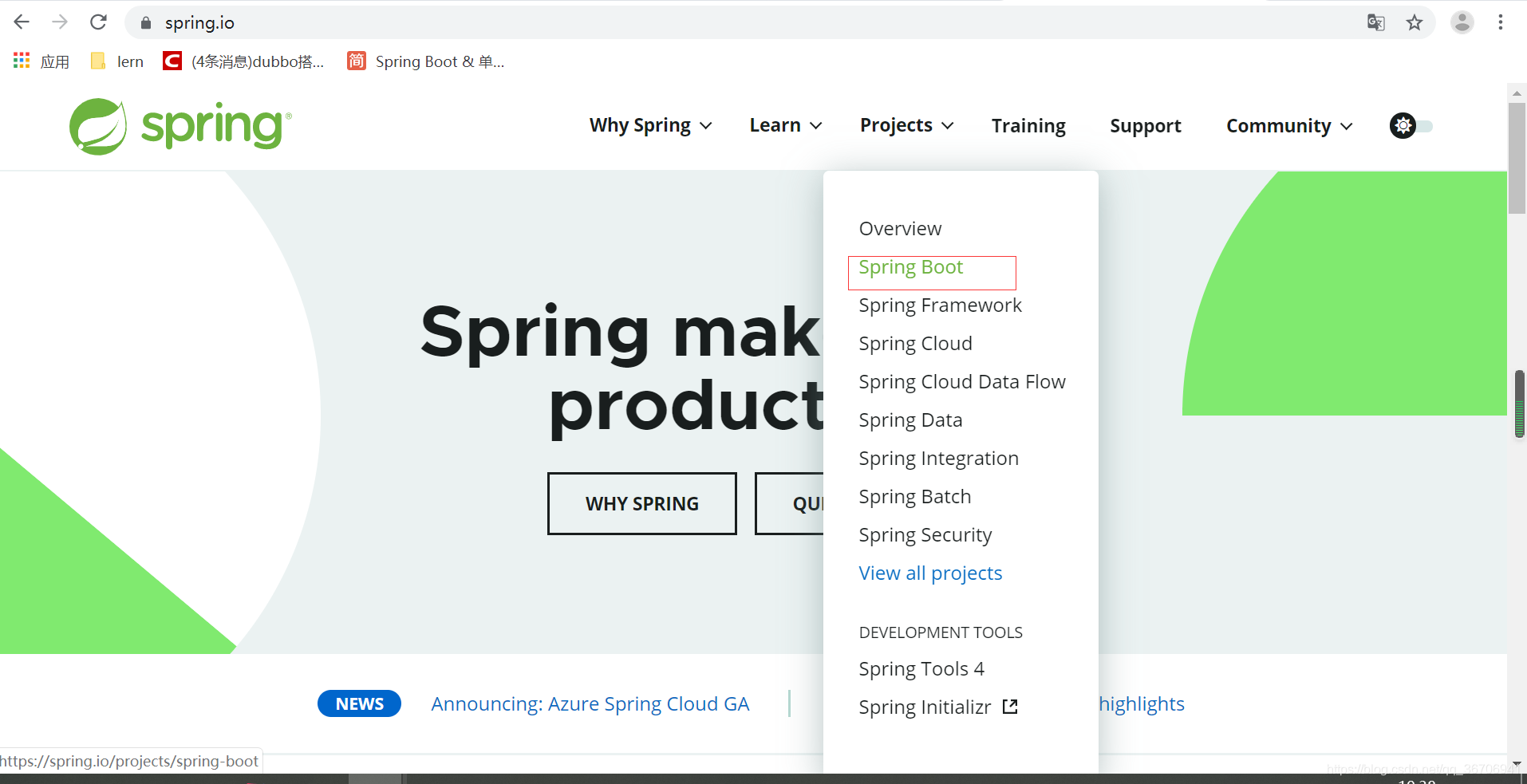
Task: Select Spring Batch in Projects menu
Action: [914, 497]
